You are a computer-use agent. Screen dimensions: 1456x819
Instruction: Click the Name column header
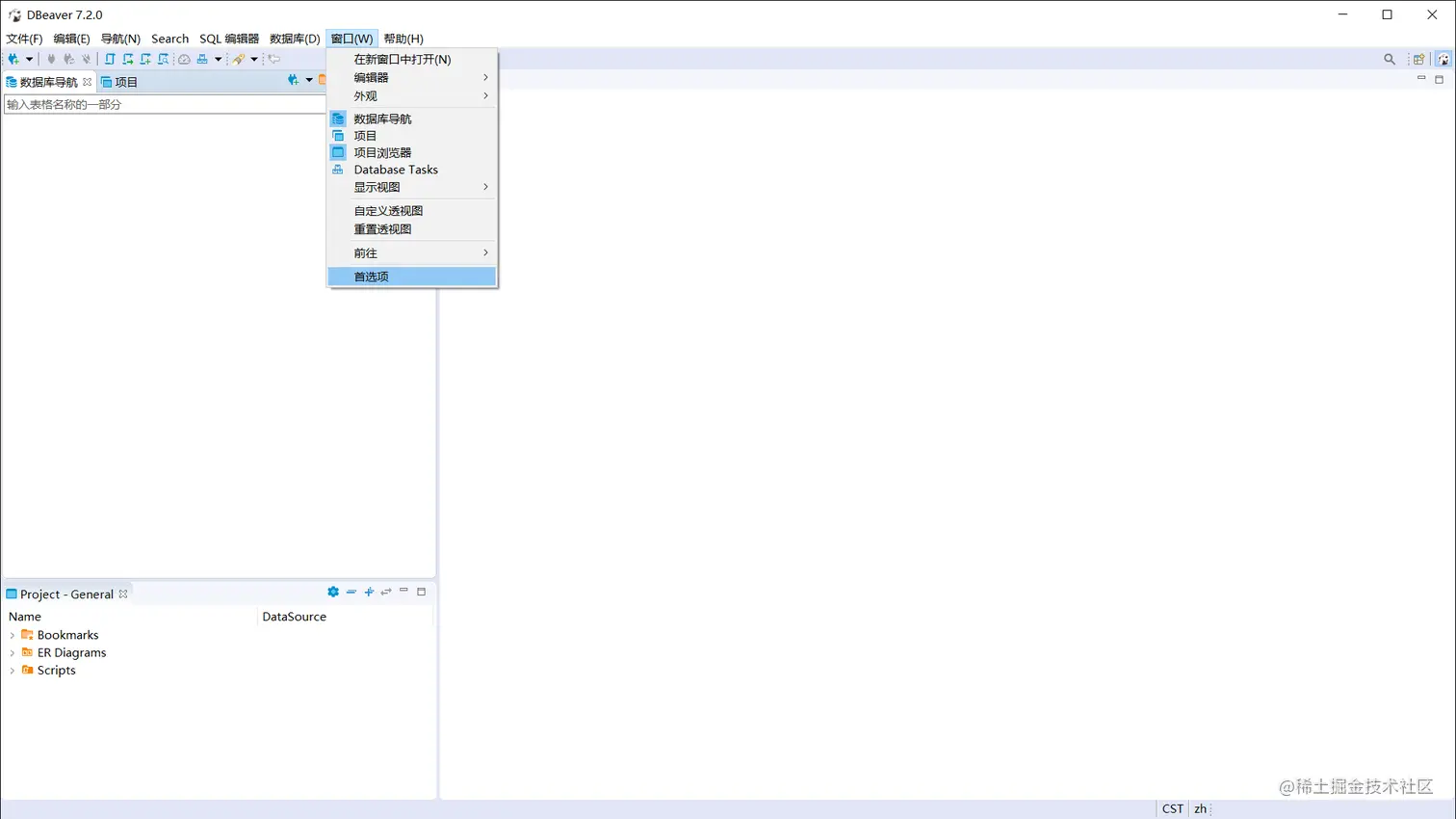click(130, 617)
